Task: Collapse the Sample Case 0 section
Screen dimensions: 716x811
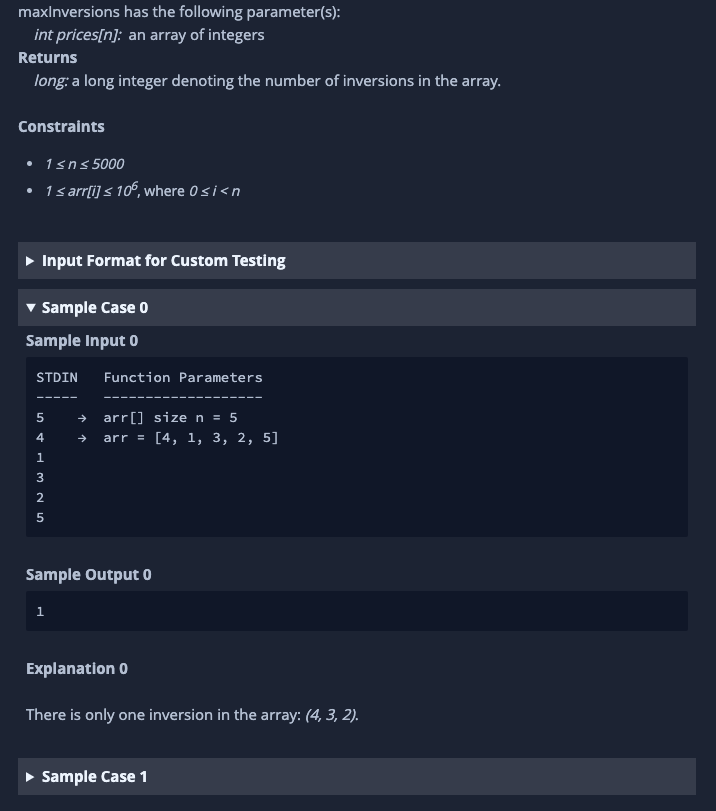Action: [357, 308]
